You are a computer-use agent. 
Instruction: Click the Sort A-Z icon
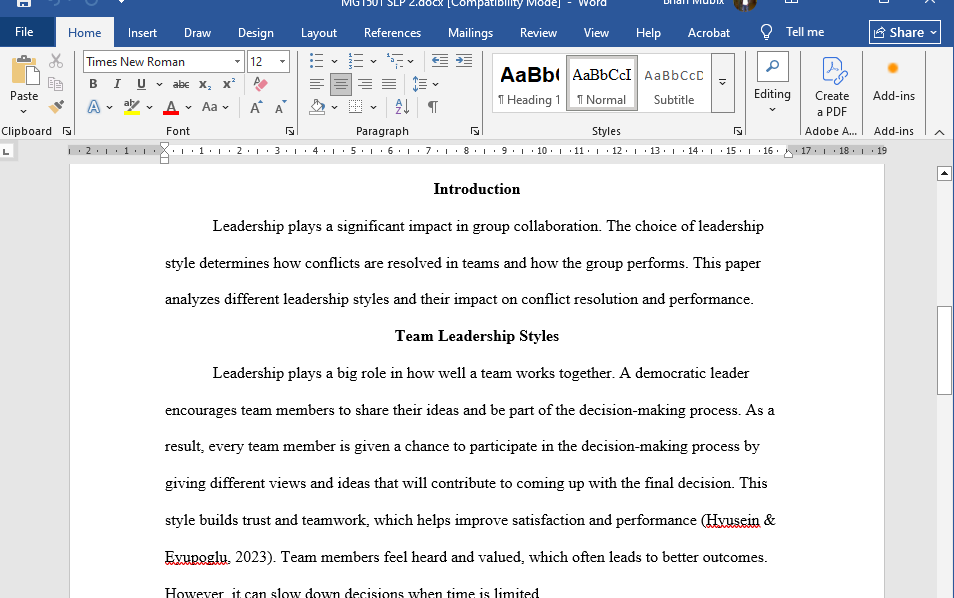coord(402,107)
